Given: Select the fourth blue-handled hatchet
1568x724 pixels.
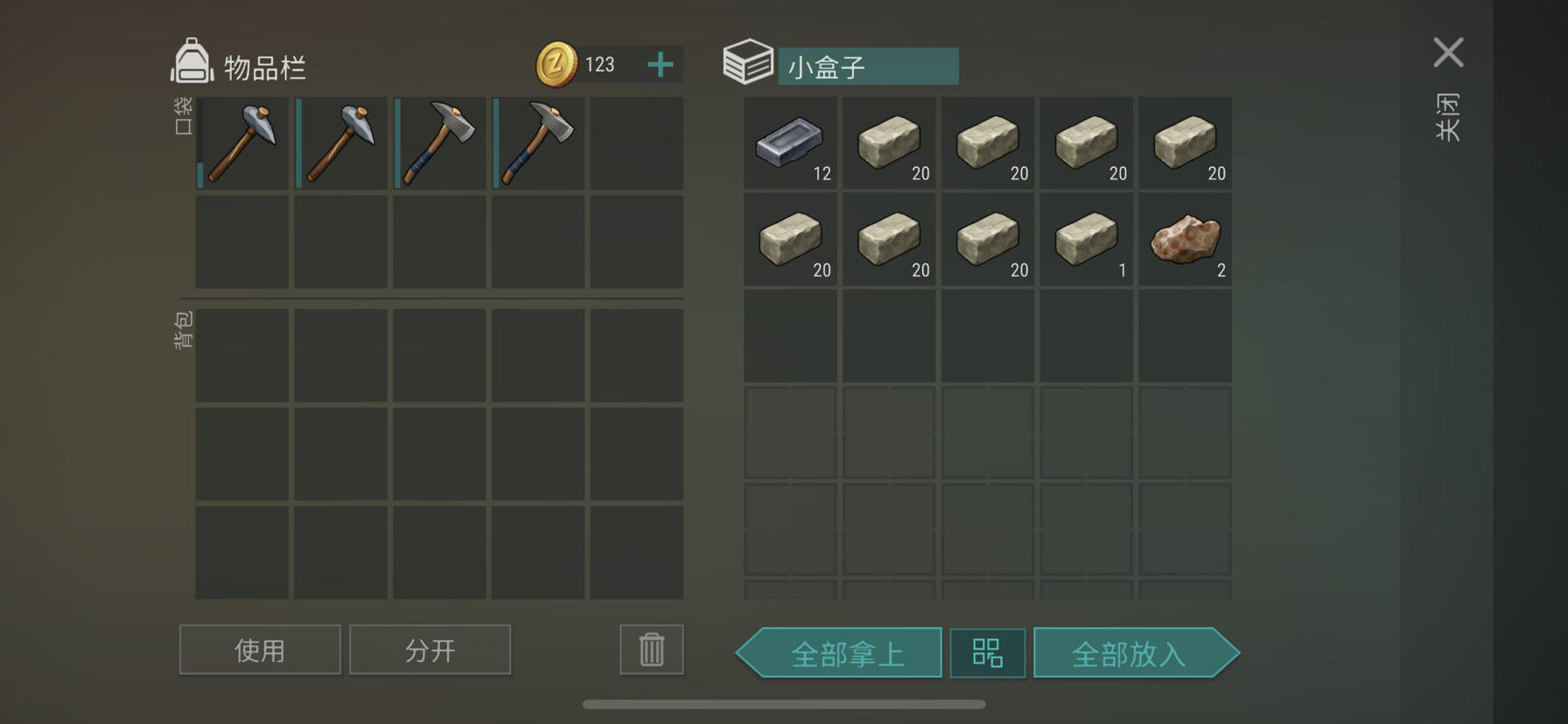Looking at the screenshot, I should [x=538, y=143].
